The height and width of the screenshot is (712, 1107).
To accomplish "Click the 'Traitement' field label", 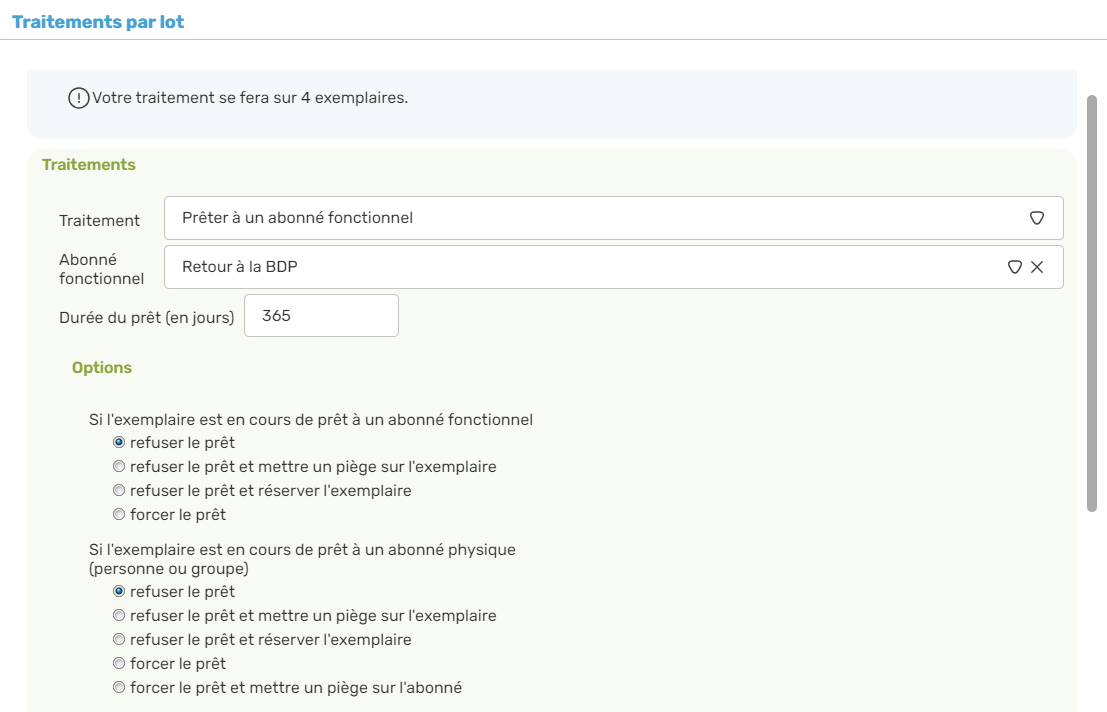I will coord(100,221).
